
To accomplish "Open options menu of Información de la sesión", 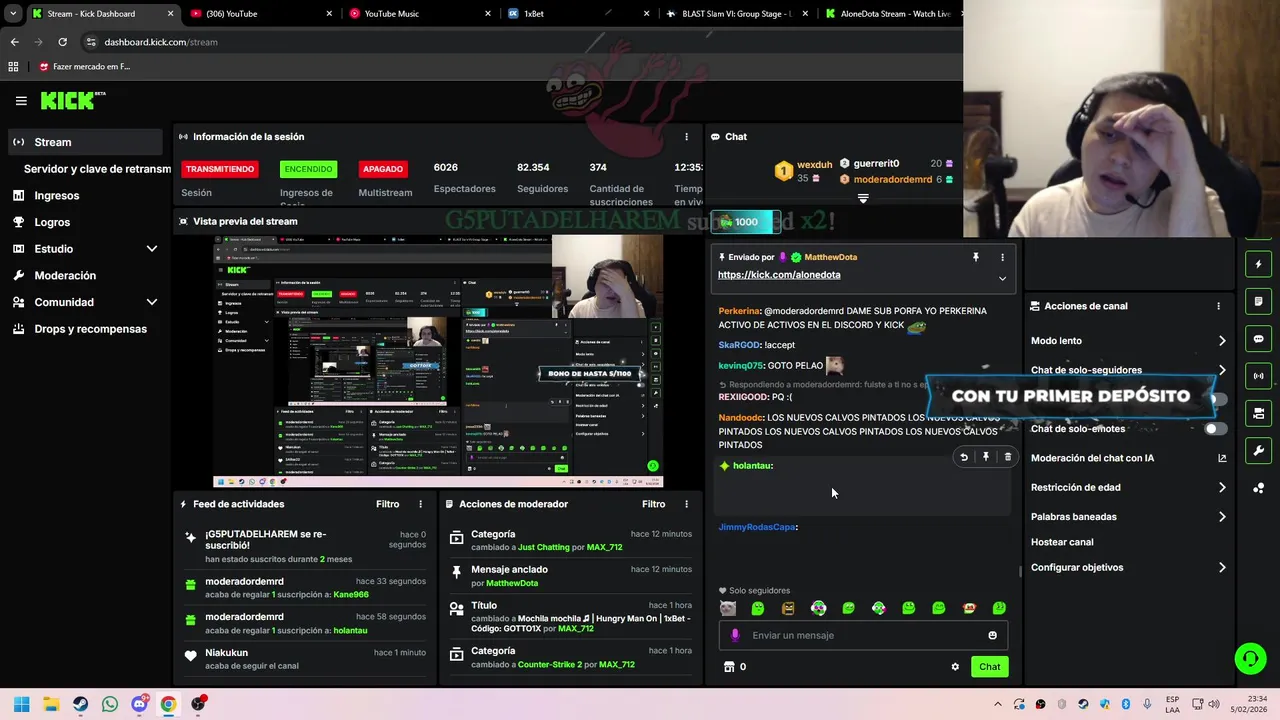I will coord(686,137).
